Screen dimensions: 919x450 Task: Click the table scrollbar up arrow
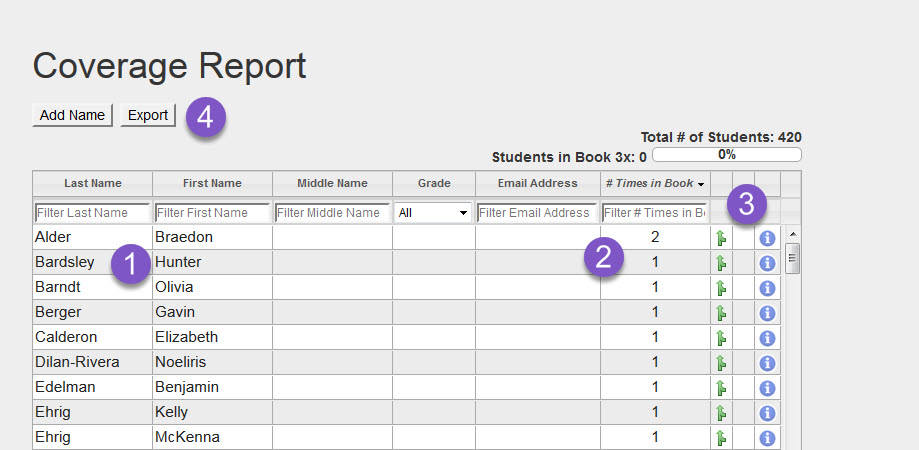pos(793,235)
